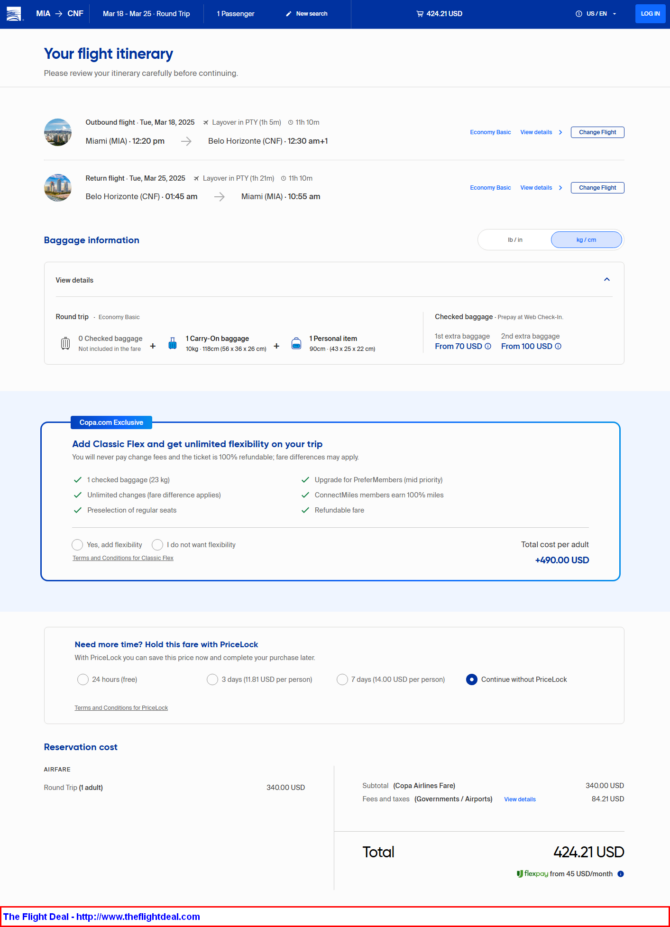Screen dimensions: 670x927
Task: Click 1 Passenger in the header
Action: pyautogui.click(x=235, y=14)
